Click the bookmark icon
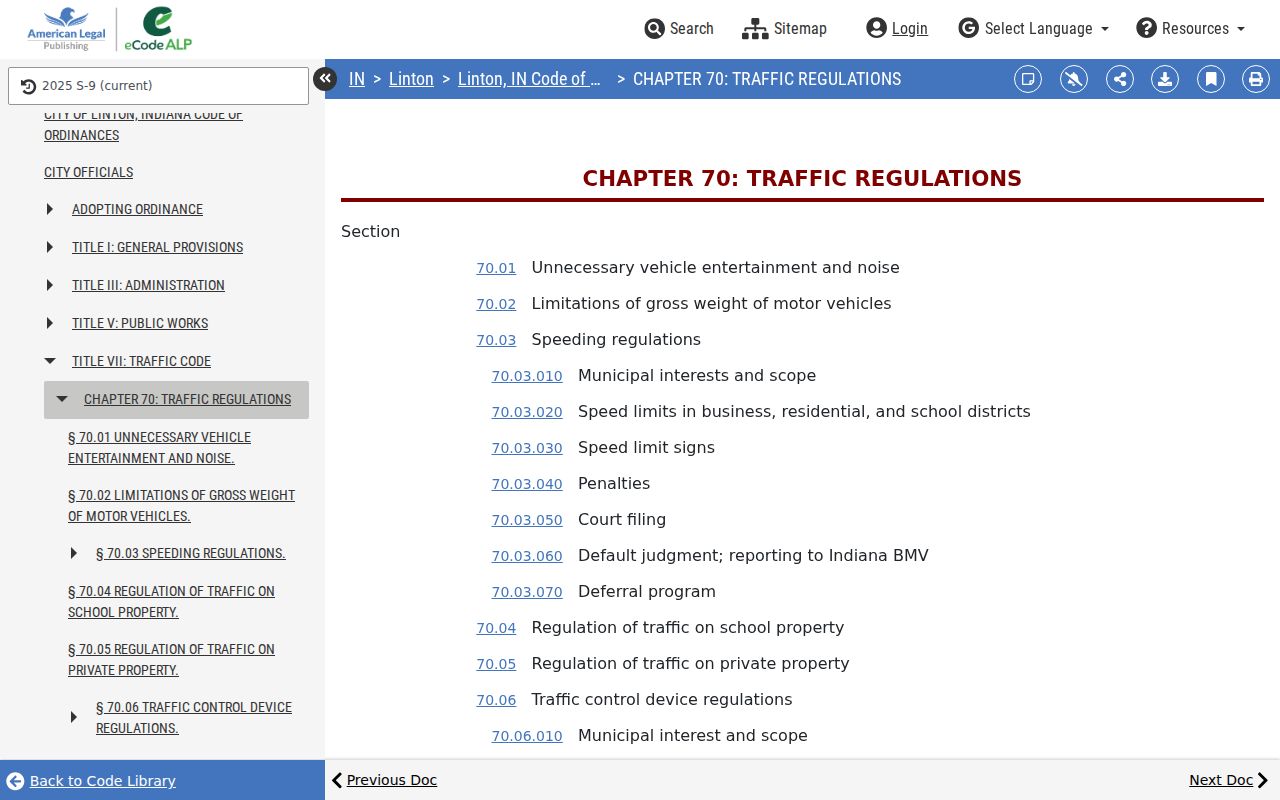Screen dimensions: 1280x800 [1211, 79]
